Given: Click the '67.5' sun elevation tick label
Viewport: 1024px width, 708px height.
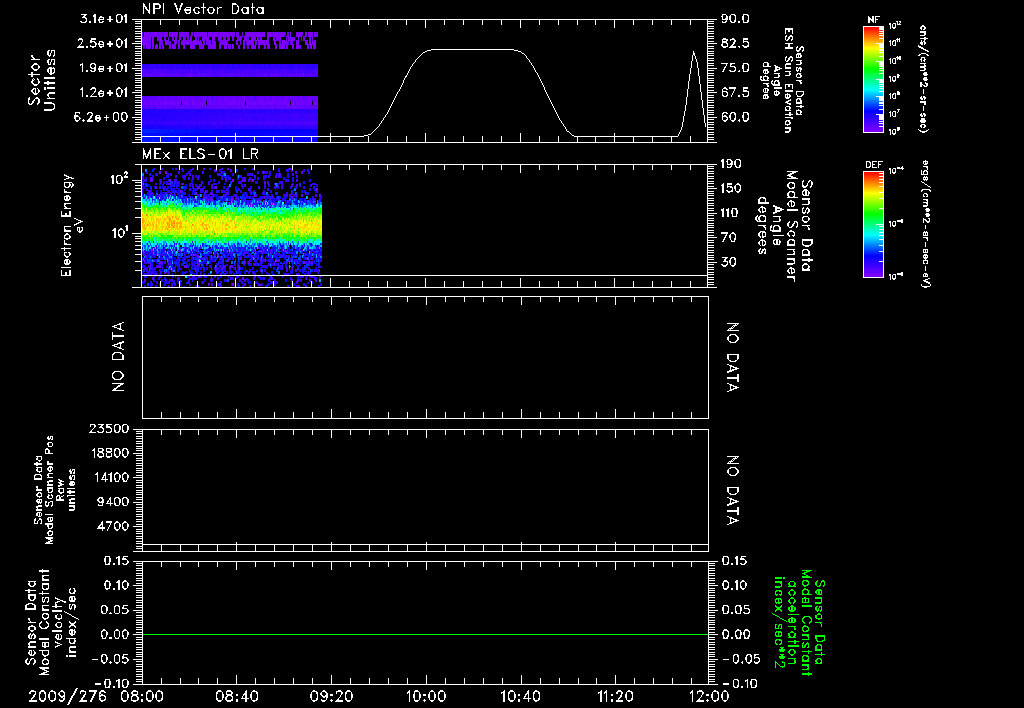Looking at the screenshot, I should pos(735,93).
